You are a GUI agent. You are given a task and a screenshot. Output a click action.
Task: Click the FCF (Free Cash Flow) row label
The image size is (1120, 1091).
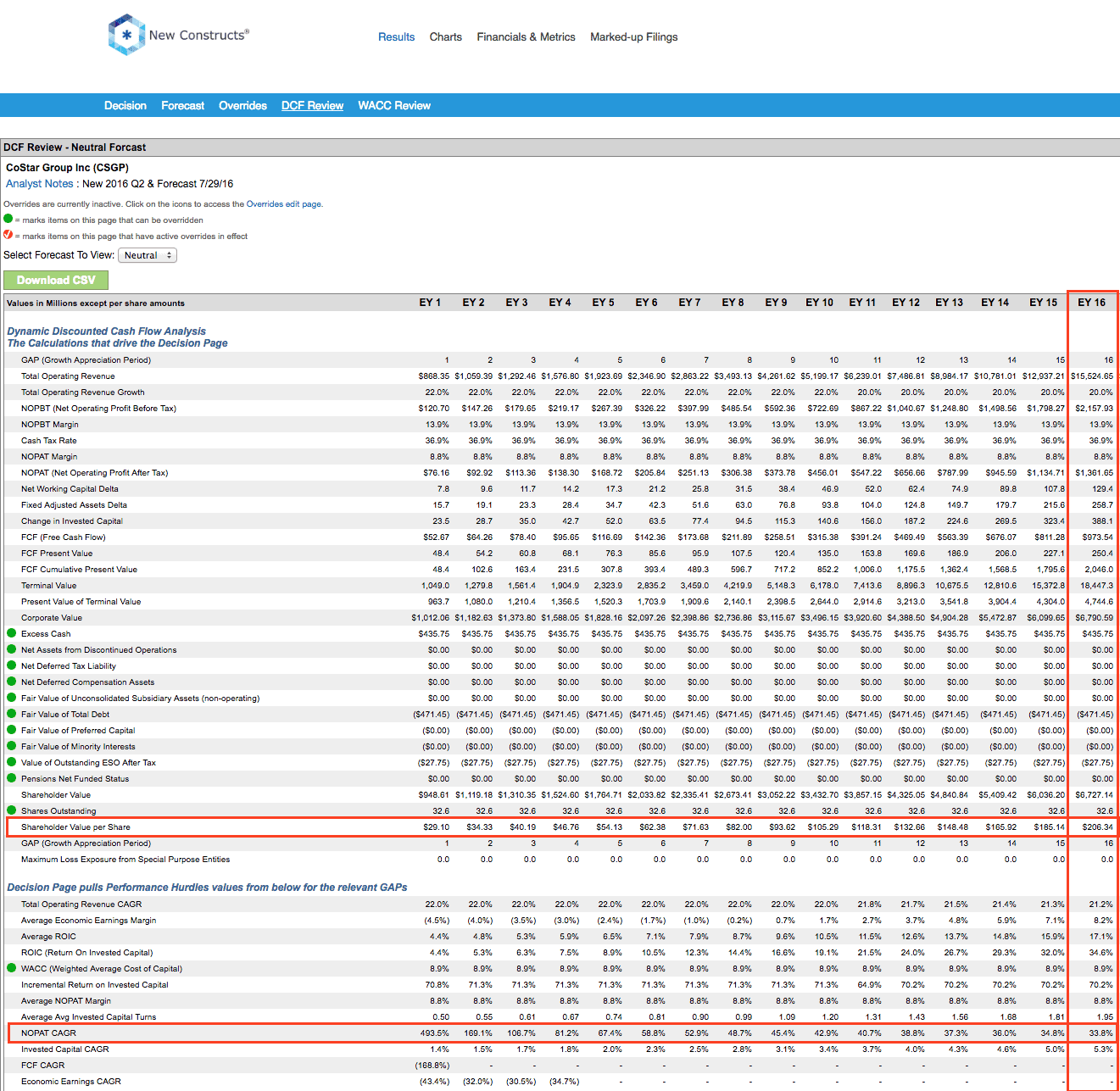coord(64,537)
